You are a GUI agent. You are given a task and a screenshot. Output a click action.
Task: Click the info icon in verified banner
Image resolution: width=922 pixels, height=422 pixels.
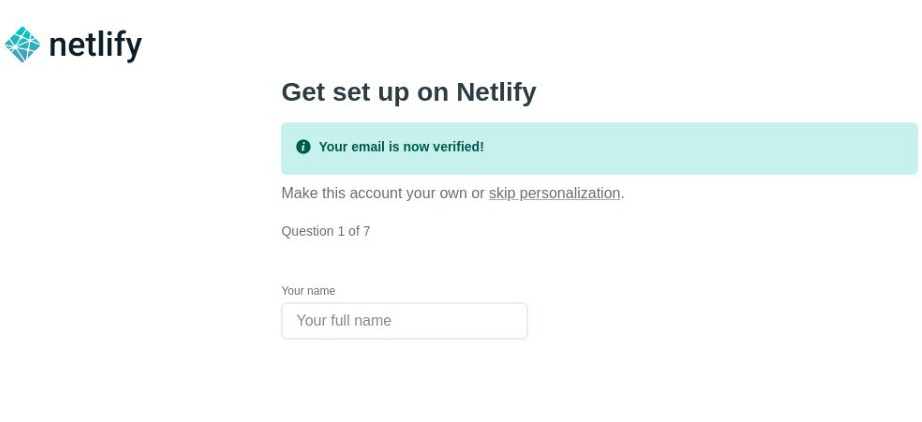click(303, 147)
